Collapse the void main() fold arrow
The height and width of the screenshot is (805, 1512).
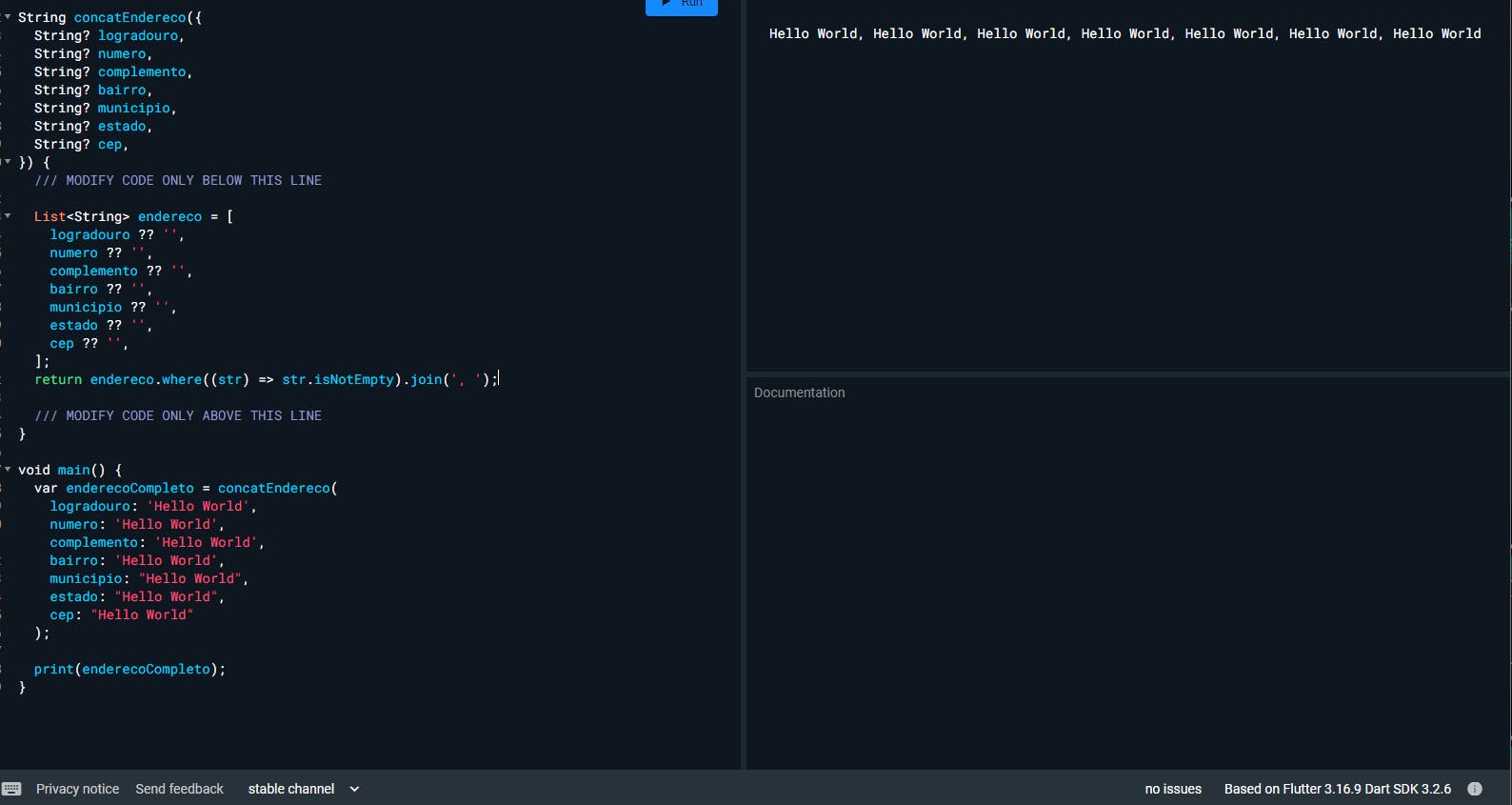pyautogui.click(x=8, y=470)
